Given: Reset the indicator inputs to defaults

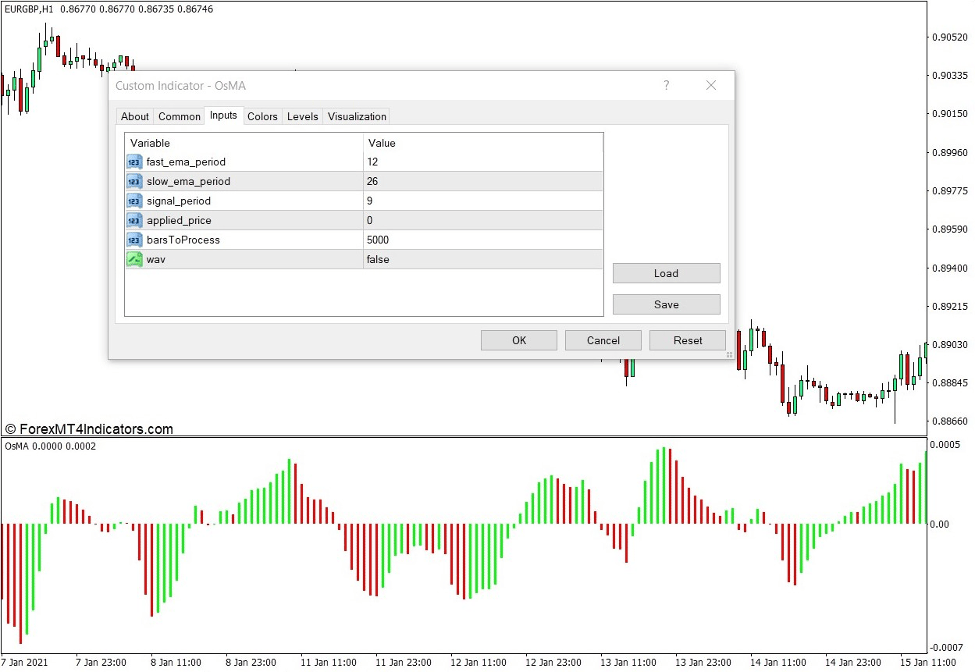Looking at the screenshot, I should (x=687, y=340).
